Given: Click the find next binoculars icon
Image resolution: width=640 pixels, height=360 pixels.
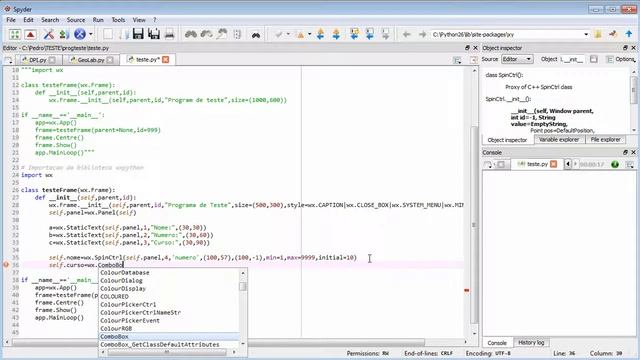Looking at the screenshot, I should point(207,34).
